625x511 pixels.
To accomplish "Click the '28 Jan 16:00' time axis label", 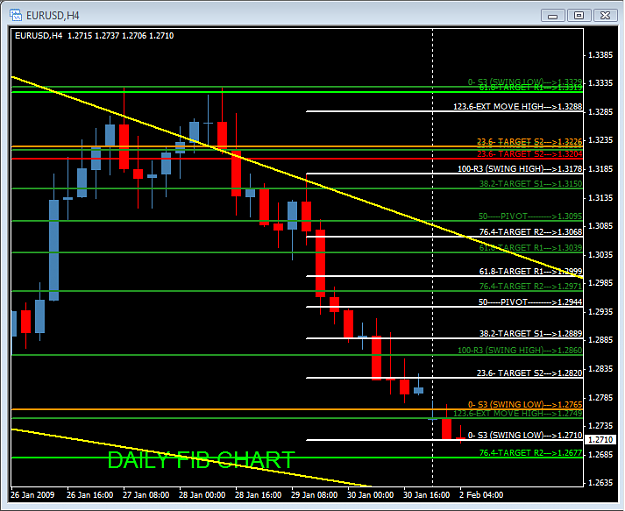I will [258, 495].
